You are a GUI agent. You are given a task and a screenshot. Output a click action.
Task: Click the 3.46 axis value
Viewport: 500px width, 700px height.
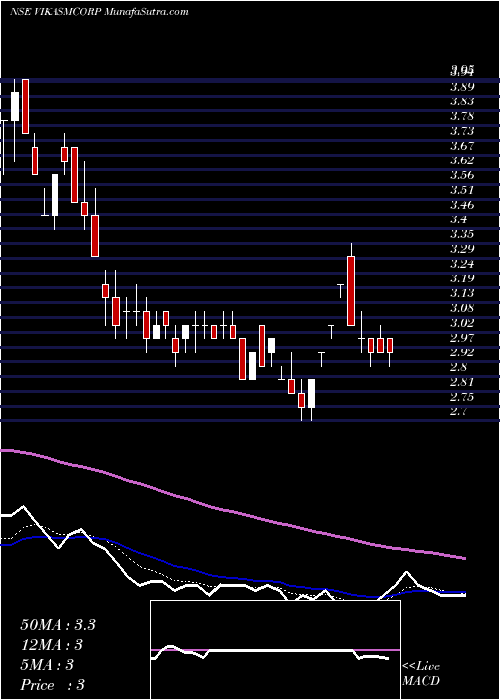click(x=462, y=205)
